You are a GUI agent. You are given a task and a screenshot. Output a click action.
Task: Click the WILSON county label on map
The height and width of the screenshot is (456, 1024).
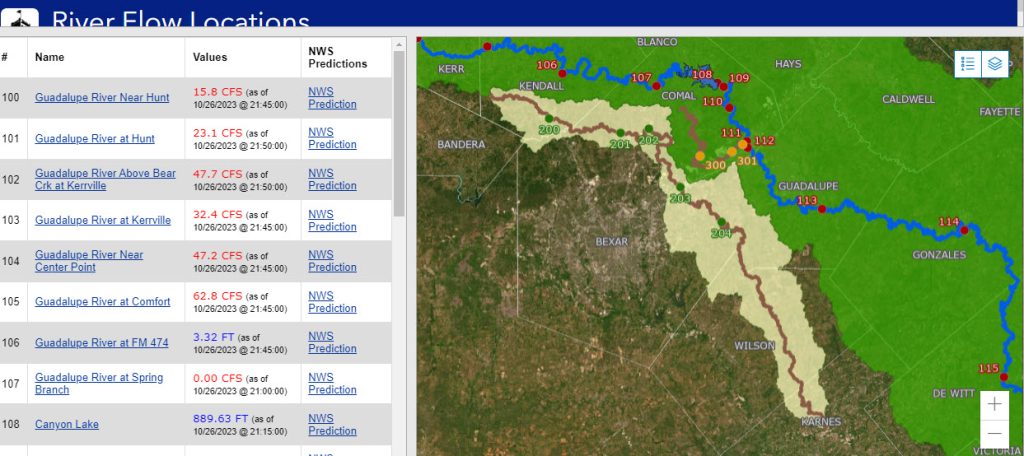(x=754, y=346)
